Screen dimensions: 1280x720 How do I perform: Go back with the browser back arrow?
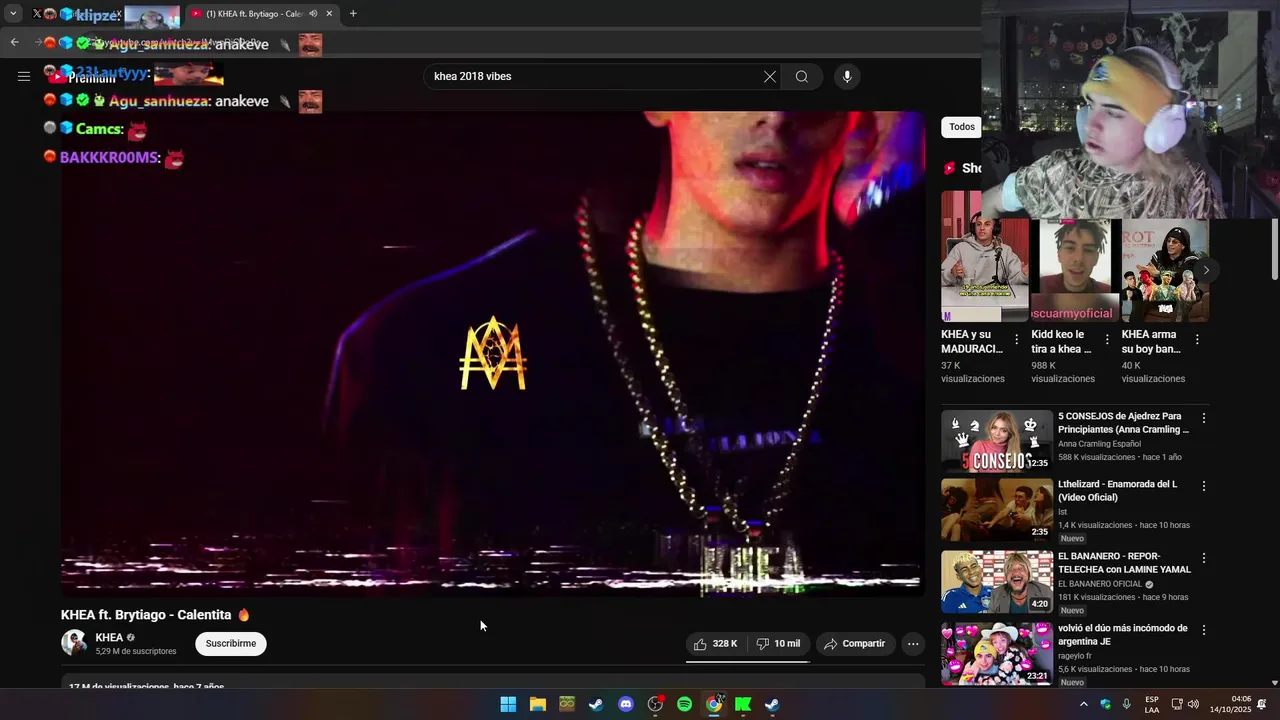pos(14,42)
